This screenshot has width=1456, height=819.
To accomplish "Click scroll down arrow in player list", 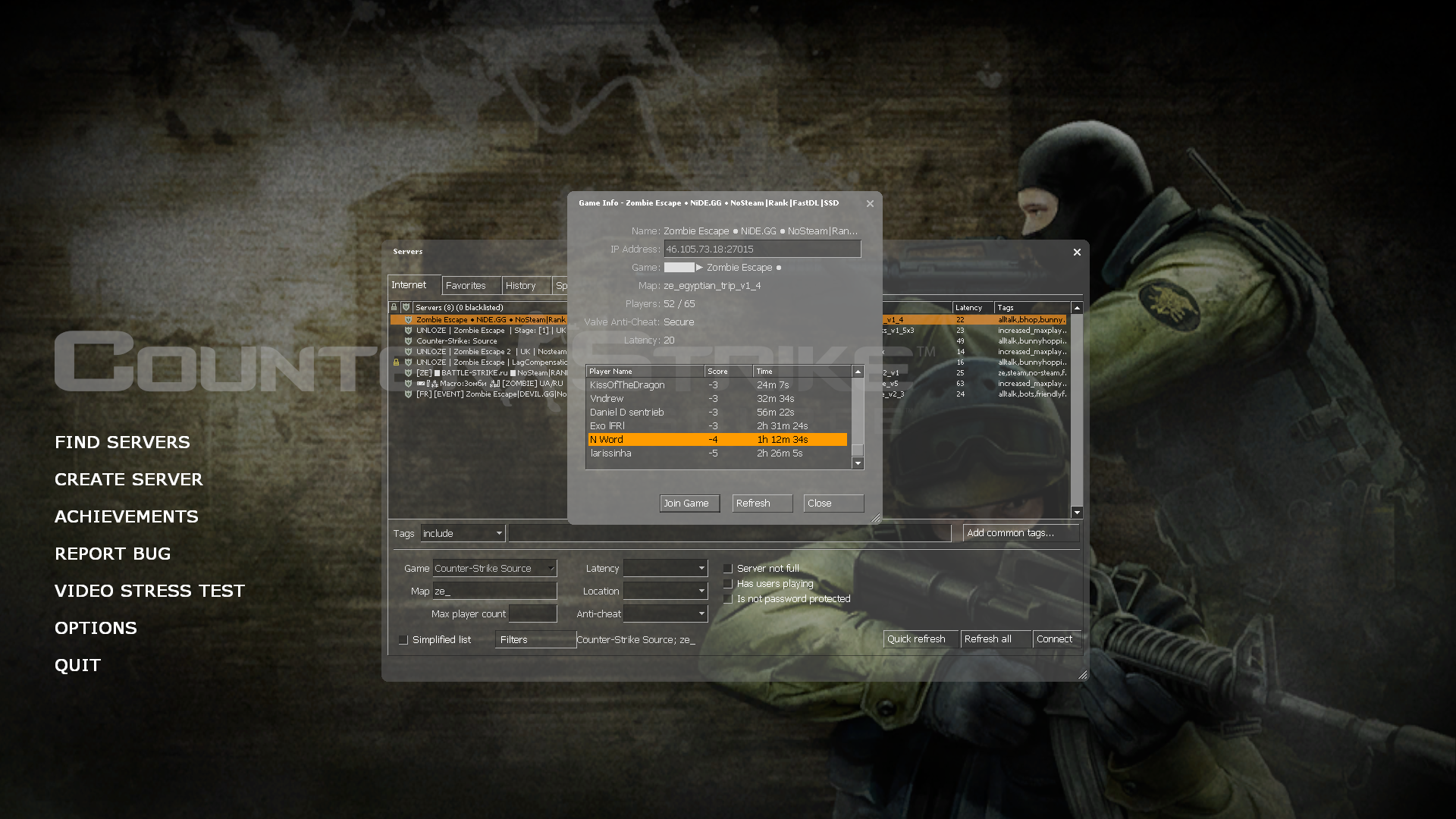I will pyautogui.click(x=858, y=463).
